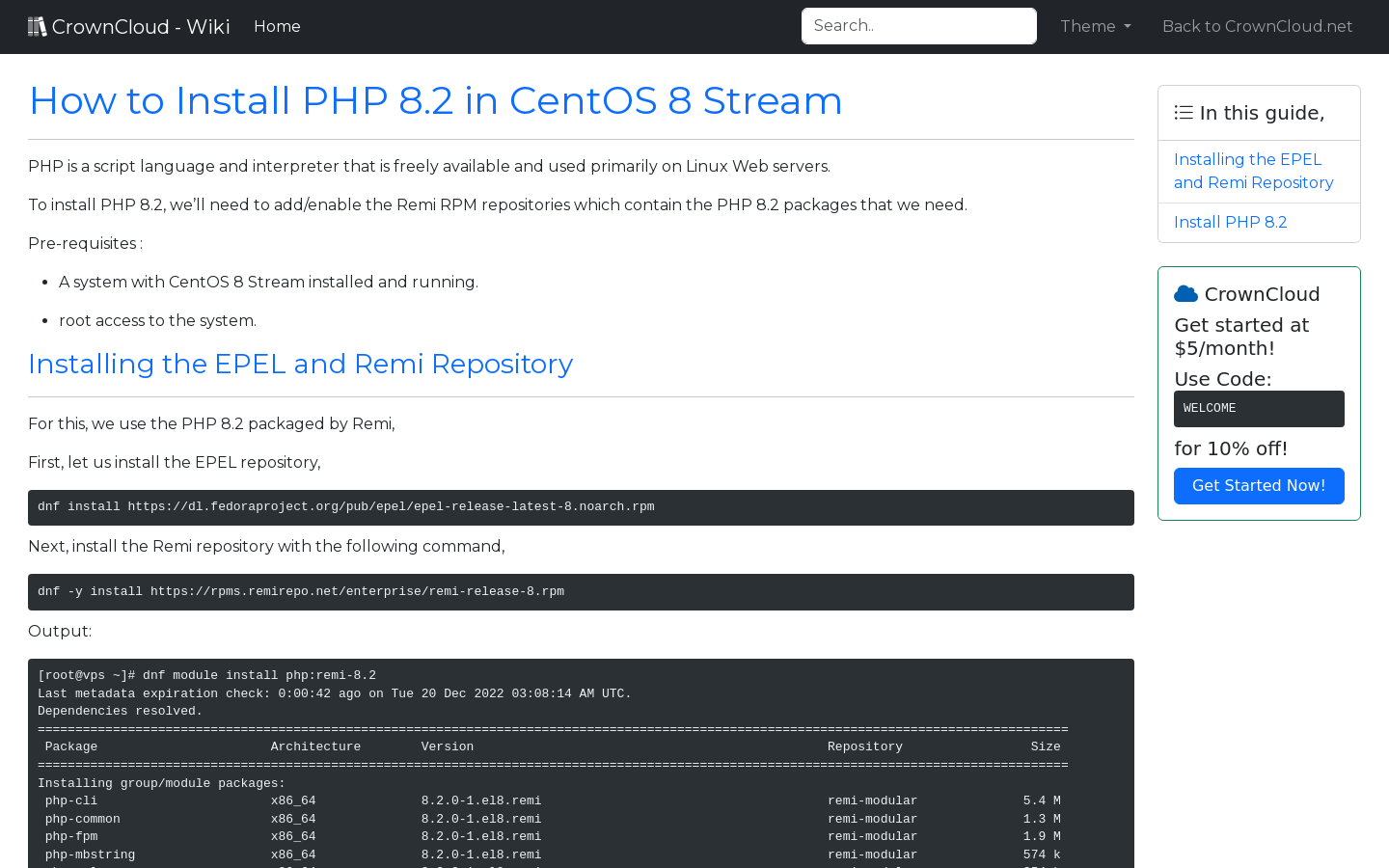Click the php-common row in the output
The width and height of the screenshot is (1389, 868).
pos(552,819)
